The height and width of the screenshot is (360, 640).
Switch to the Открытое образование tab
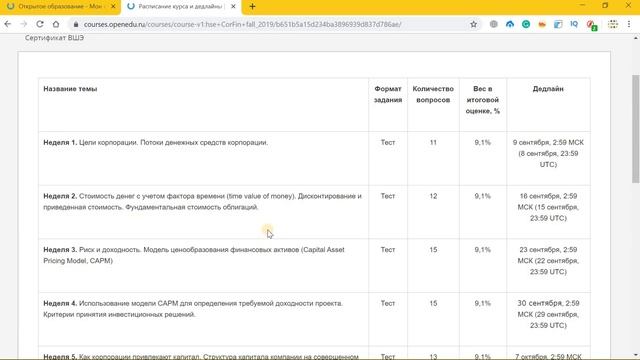pos(60,7)
